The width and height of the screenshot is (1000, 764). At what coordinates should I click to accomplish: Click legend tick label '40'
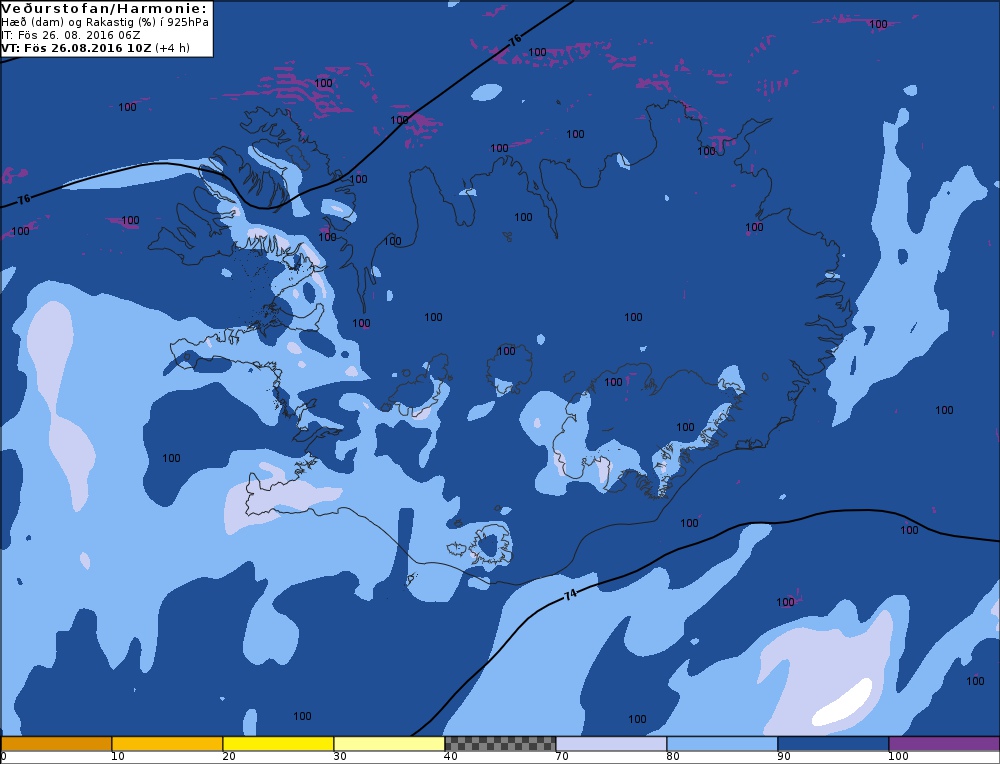click(x=451, y=756)
